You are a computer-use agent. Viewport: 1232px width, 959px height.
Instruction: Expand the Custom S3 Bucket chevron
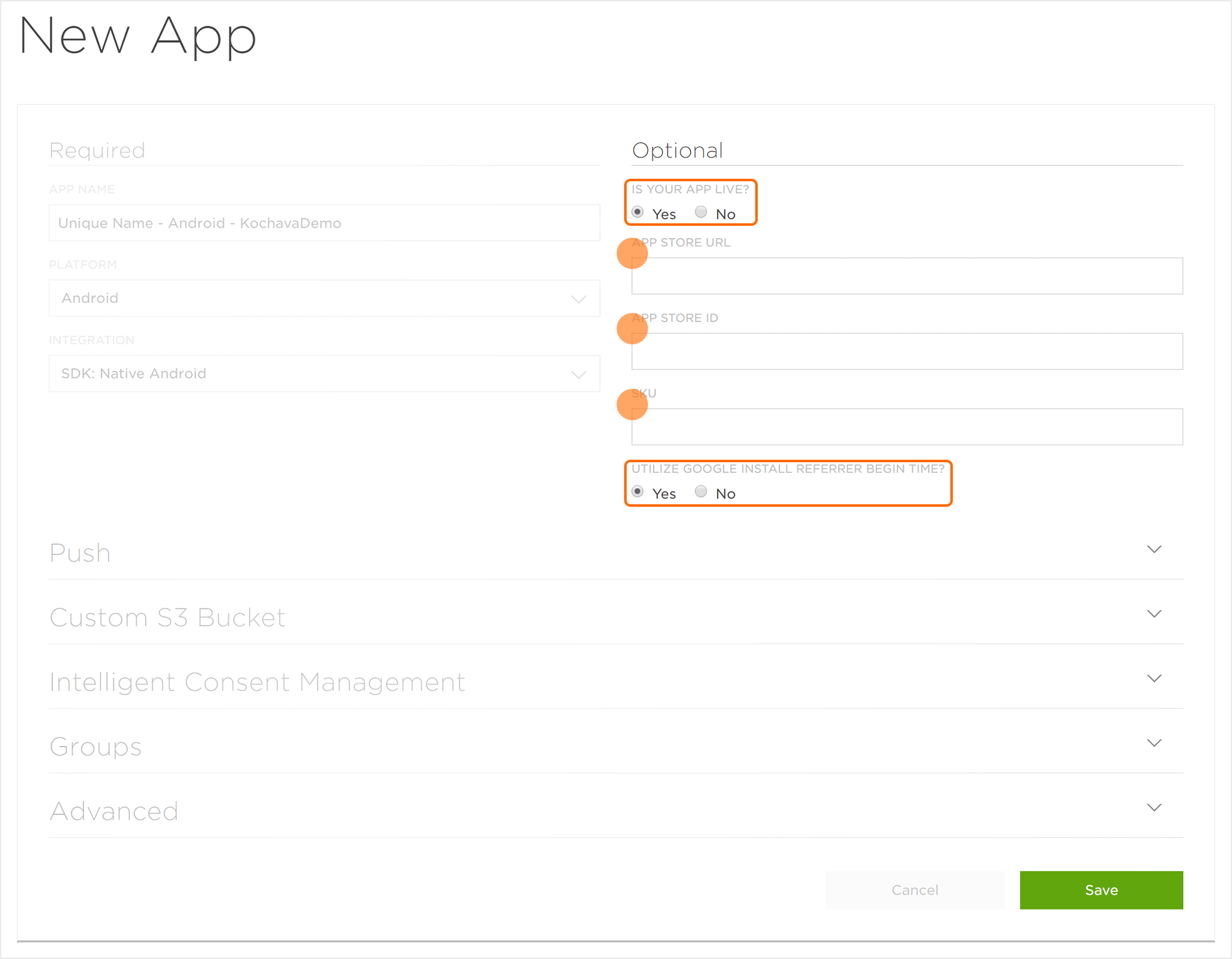[1154, 614]
